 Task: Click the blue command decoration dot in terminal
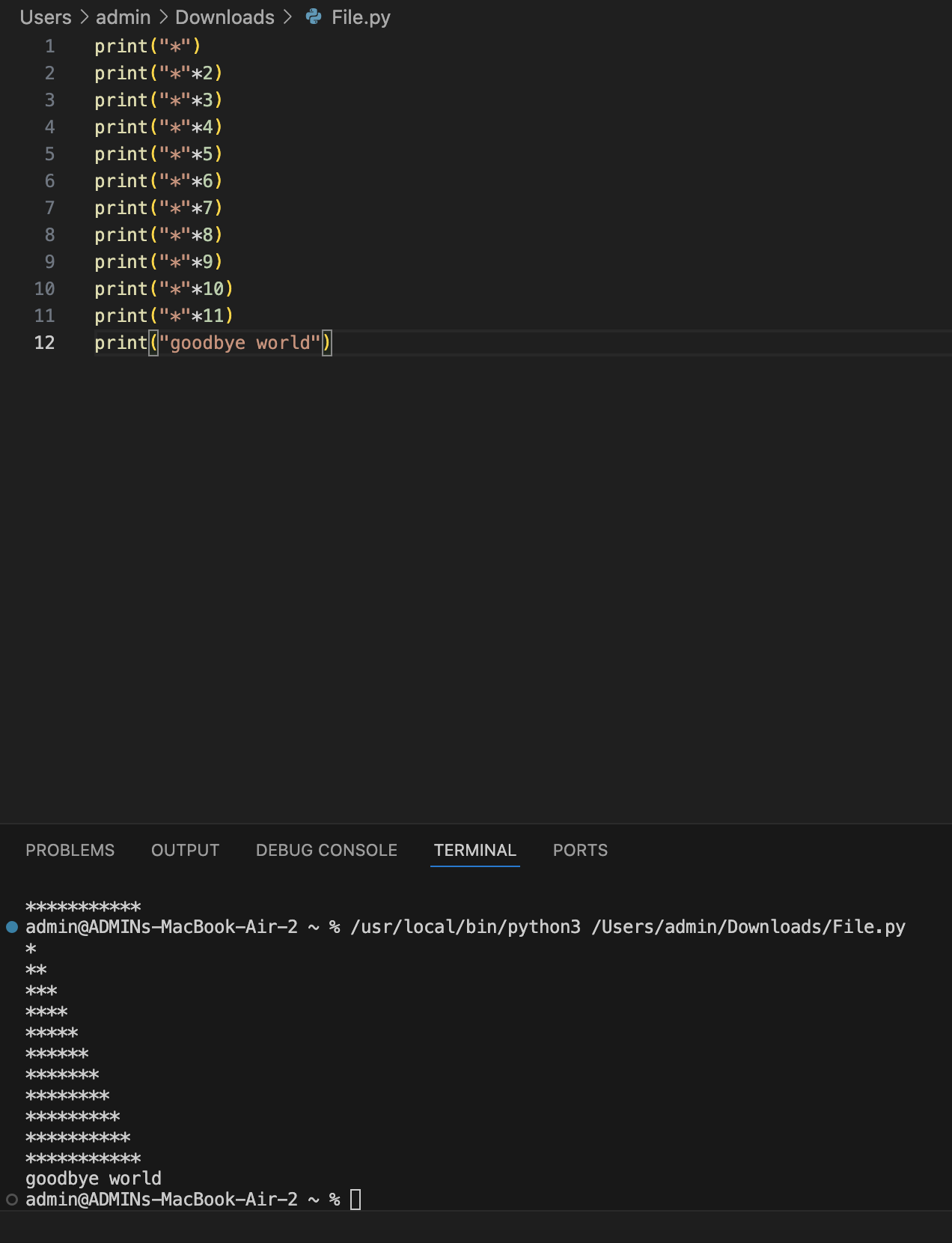pos(12,927)
